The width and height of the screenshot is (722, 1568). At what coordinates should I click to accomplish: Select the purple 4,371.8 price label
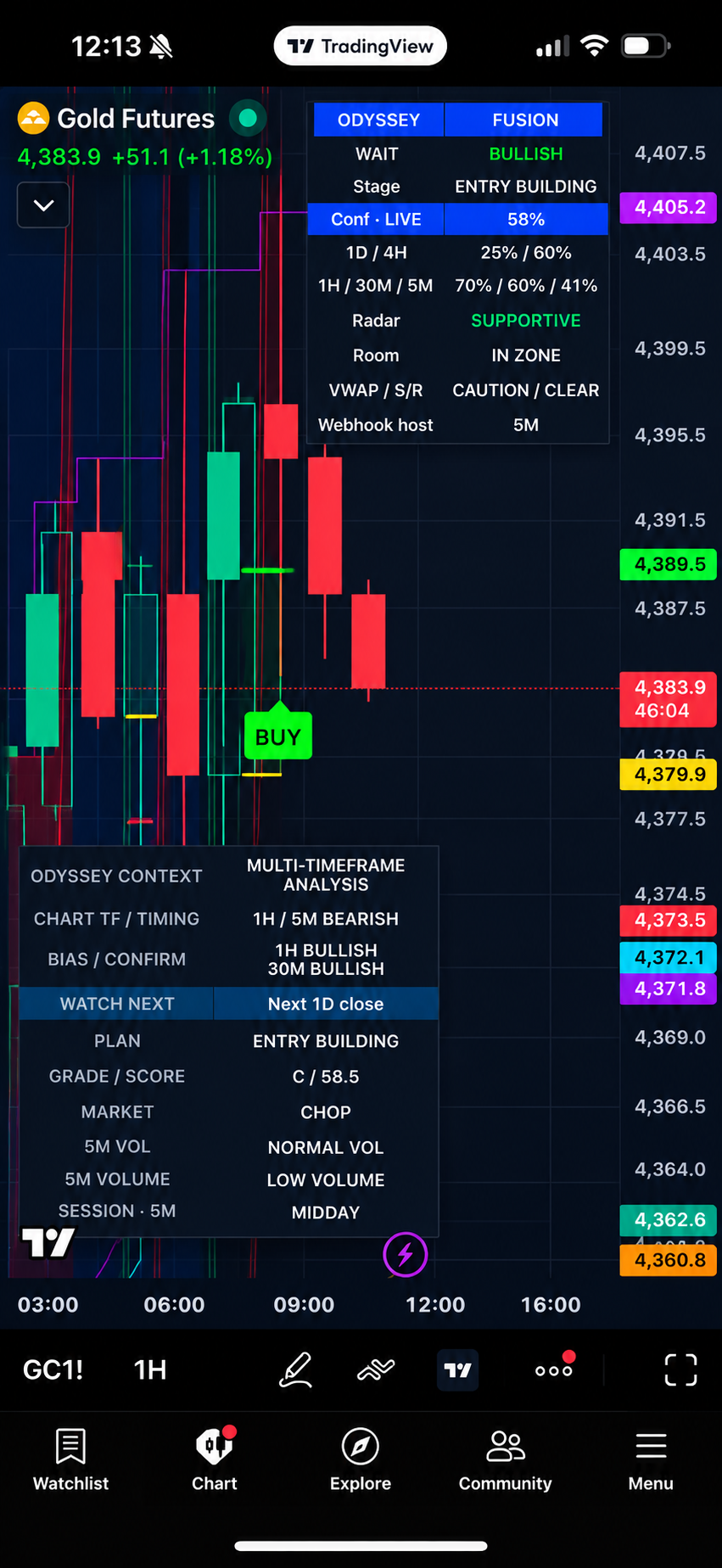pos(669,988)
